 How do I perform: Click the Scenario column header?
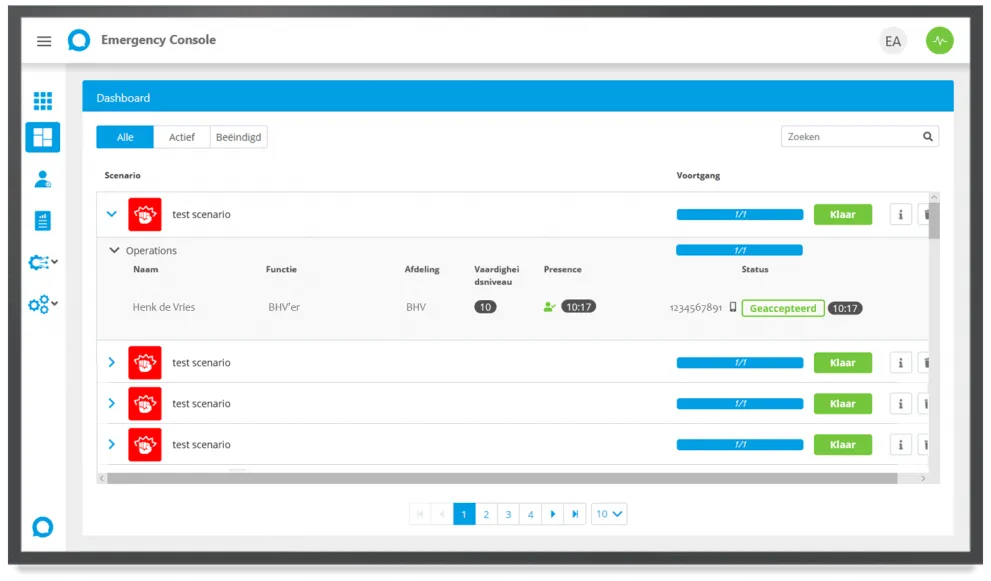click(123, 176)
